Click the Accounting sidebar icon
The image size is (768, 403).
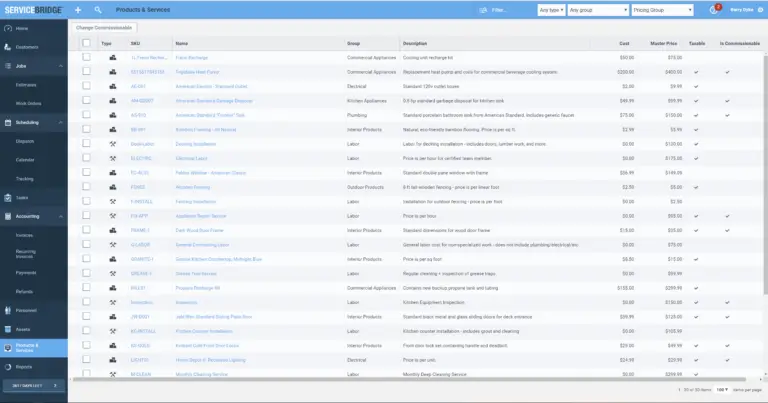8,216
